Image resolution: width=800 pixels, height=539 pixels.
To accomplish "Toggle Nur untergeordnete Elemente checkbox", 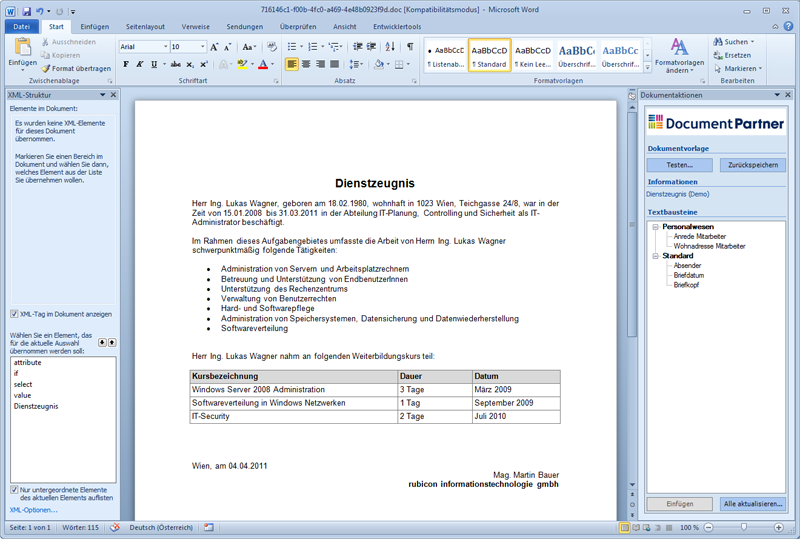I will (x=14, y=490).
